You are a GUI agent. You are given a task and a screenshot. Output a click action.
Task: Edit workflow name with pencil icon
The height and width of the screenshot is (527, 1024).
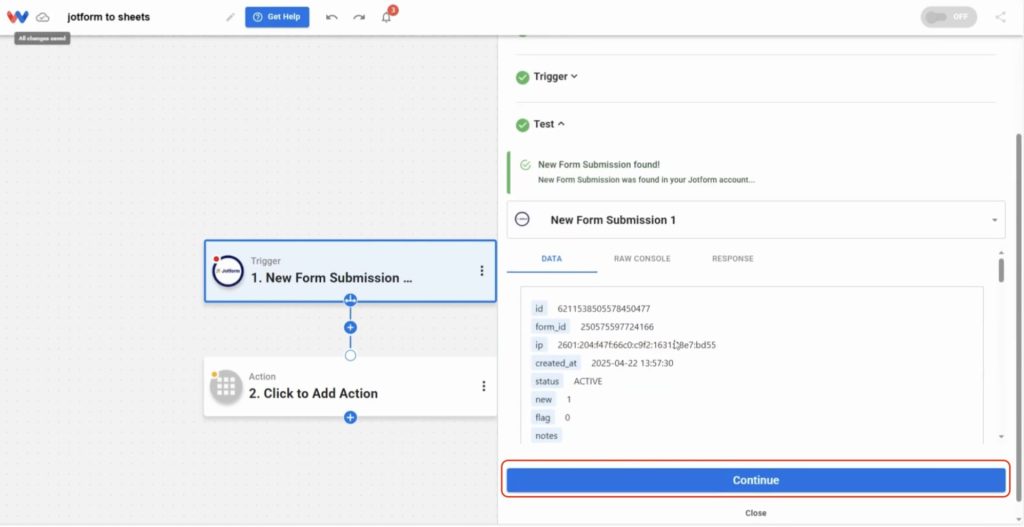[231, 17]
